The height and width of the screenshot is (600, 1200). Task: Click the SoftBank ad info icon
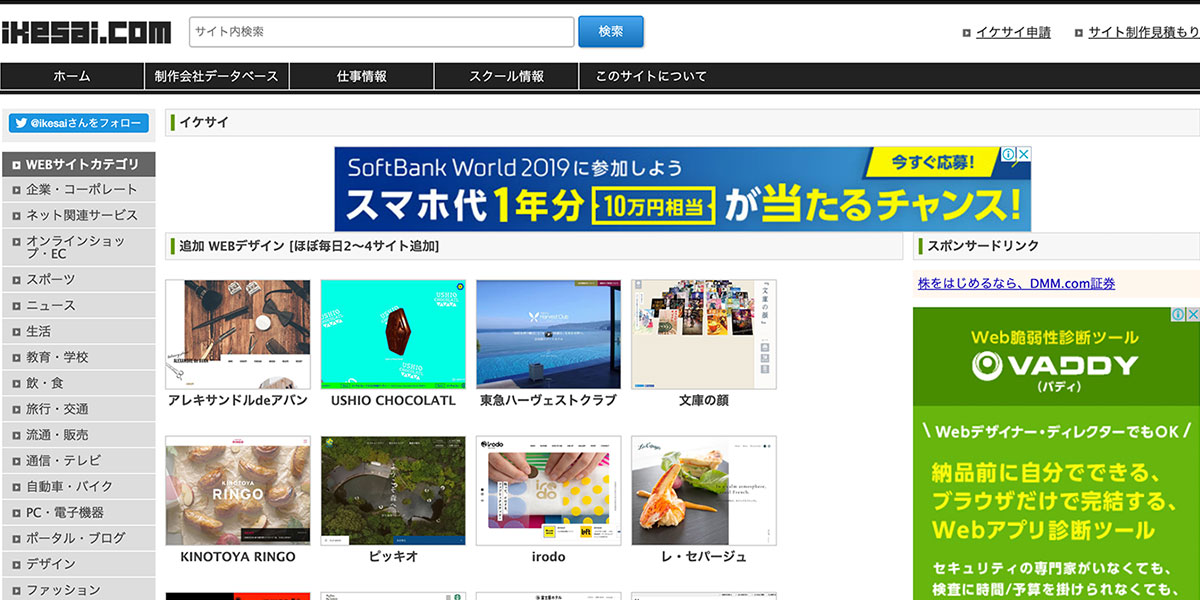coord(1010,155)
